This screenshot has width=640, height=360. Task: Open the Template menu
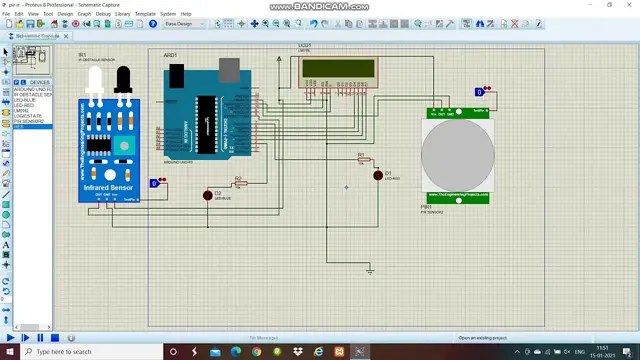click(x=145, y=14)
